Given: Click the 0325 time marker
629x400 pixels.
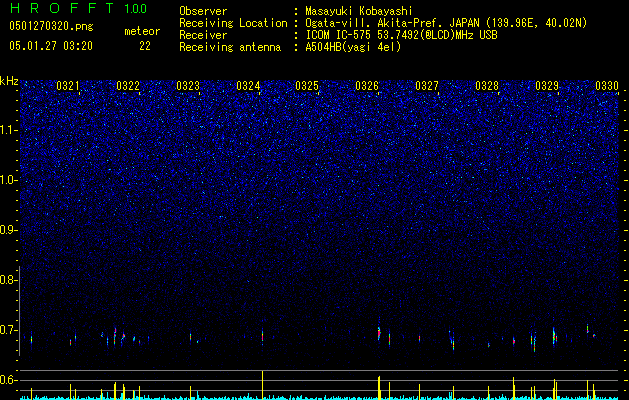Looking at the screenshot, I should point(307,86).
